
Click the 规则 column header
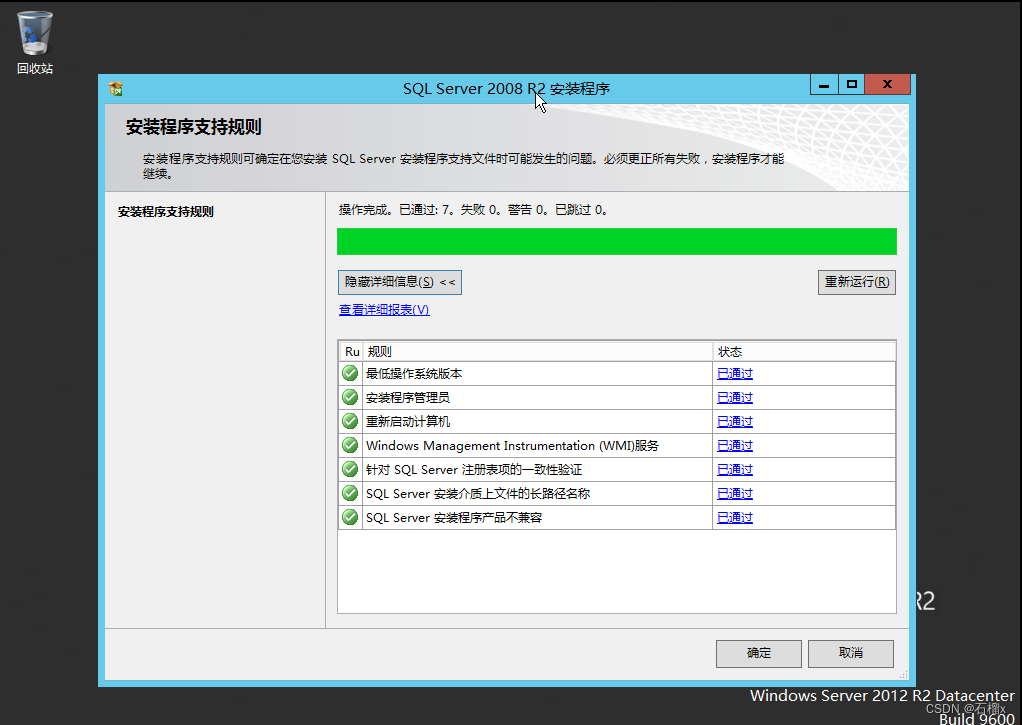[x=537, y=352]
